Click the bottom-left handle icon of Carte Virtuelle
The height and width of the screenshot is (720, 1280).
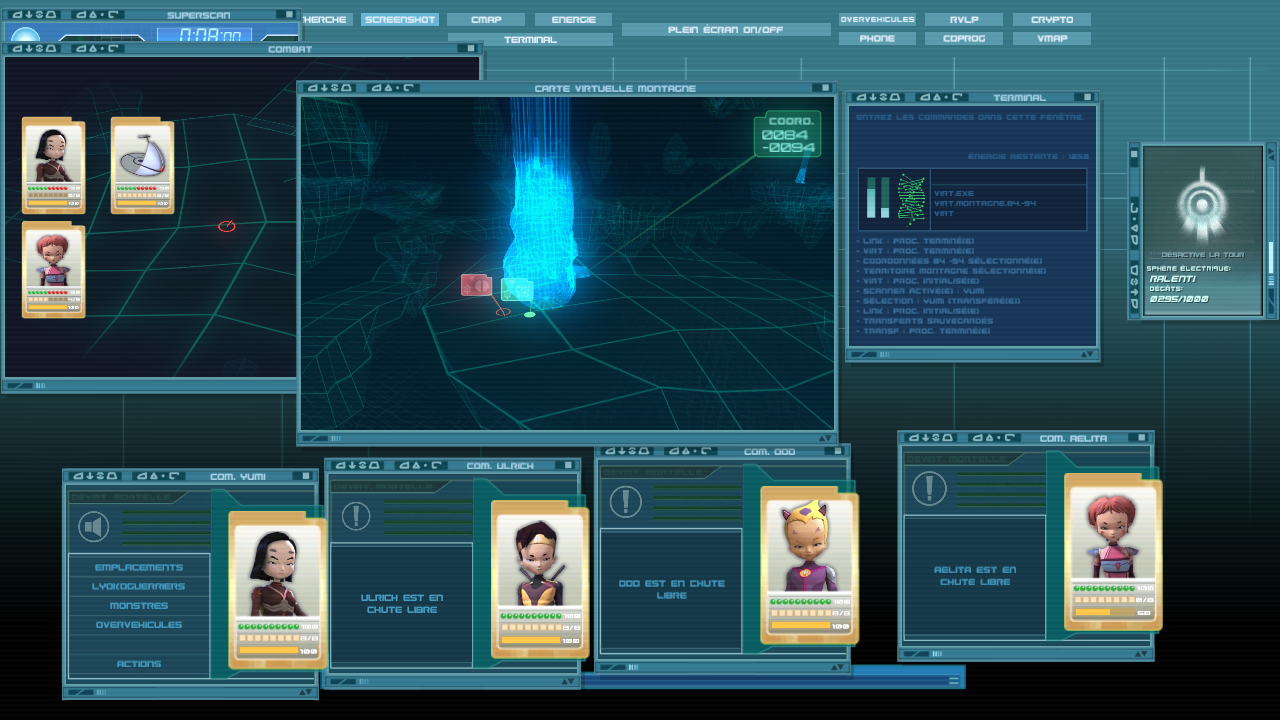[314, 438]
